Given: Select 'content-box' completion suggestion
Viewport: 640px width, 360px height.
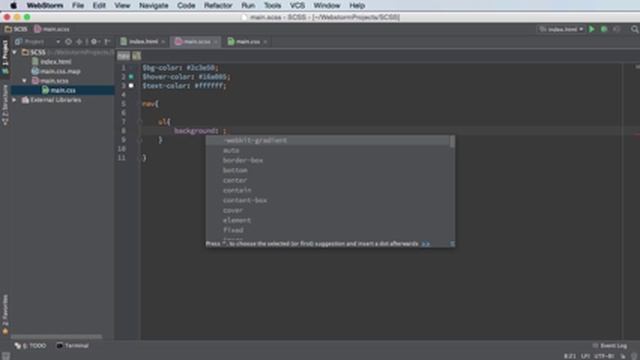Looking at the screenshot, I should coord(328,200).
